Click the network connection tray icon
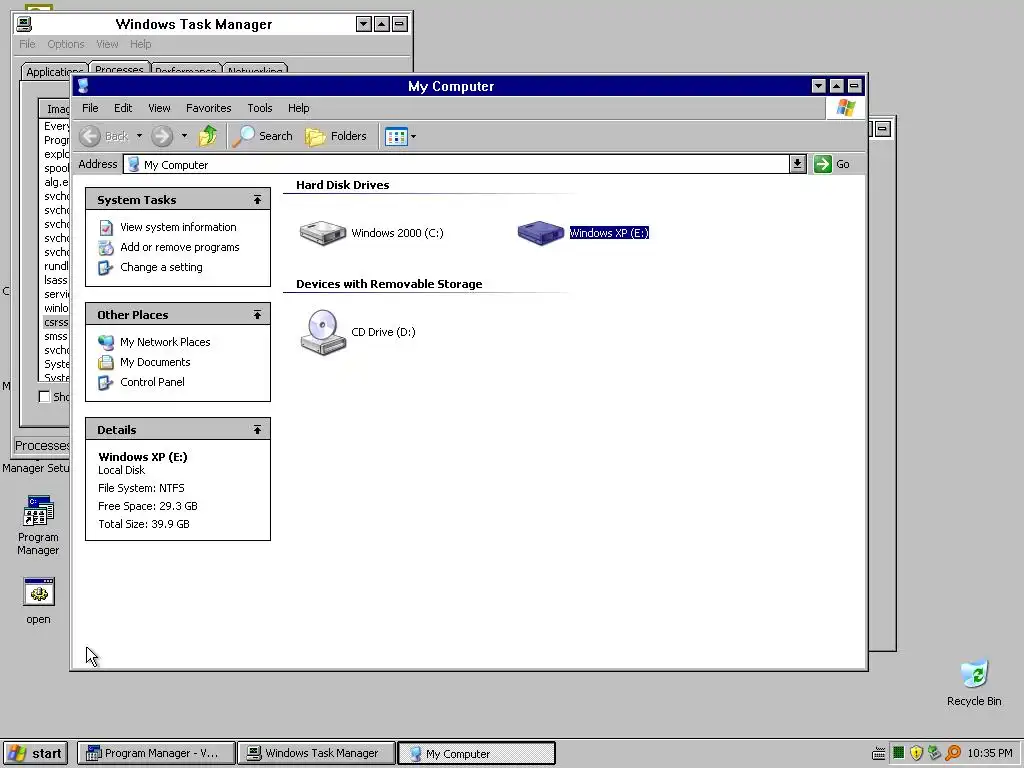This screenshot has height=768, width=1024. tap(935, 753)
